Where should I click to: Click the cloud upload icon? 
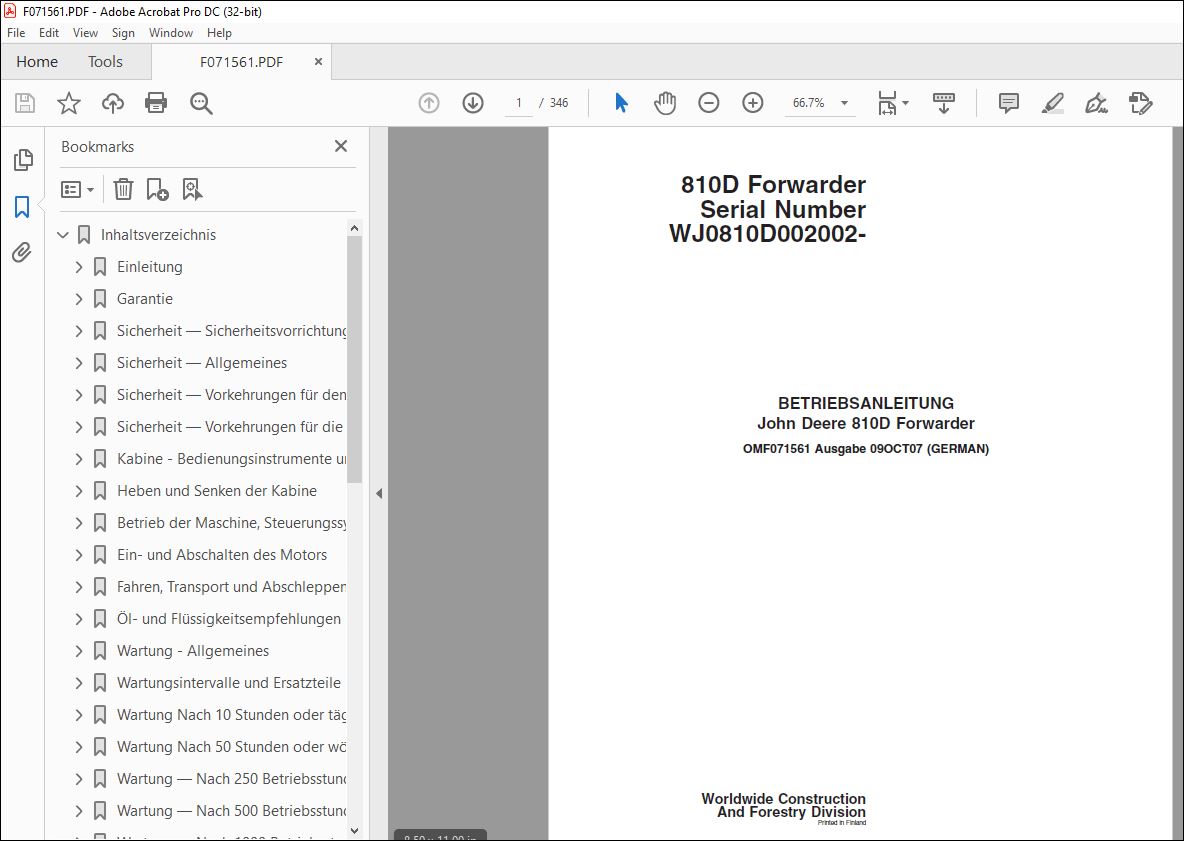[113, 103]
